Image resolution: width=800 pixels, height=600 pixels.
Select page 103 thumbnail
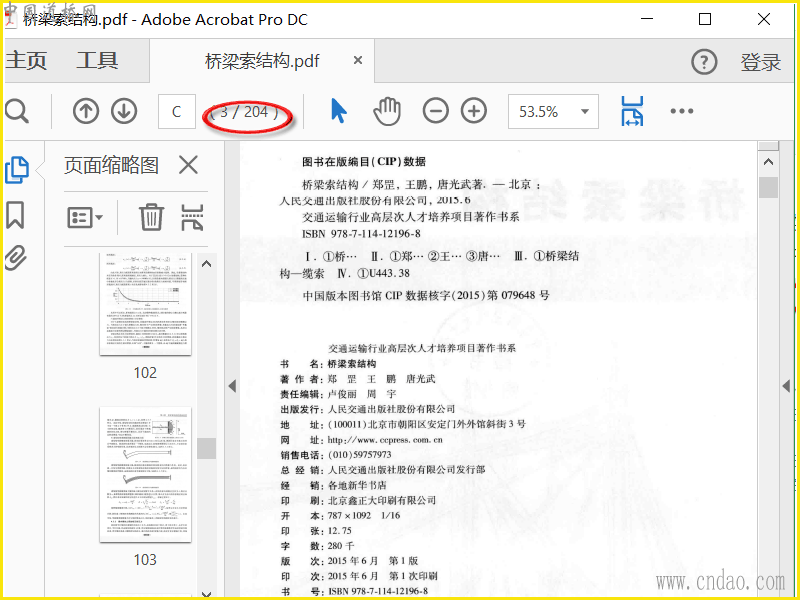click(145, 474)
